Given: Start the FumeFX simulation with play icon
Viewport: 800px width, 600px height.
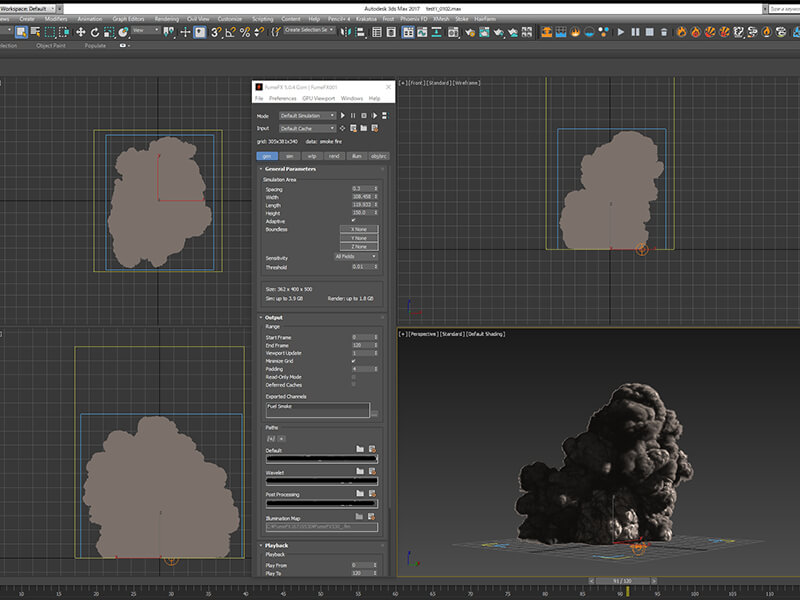Looking at the screenshot, I should (343, 116).
